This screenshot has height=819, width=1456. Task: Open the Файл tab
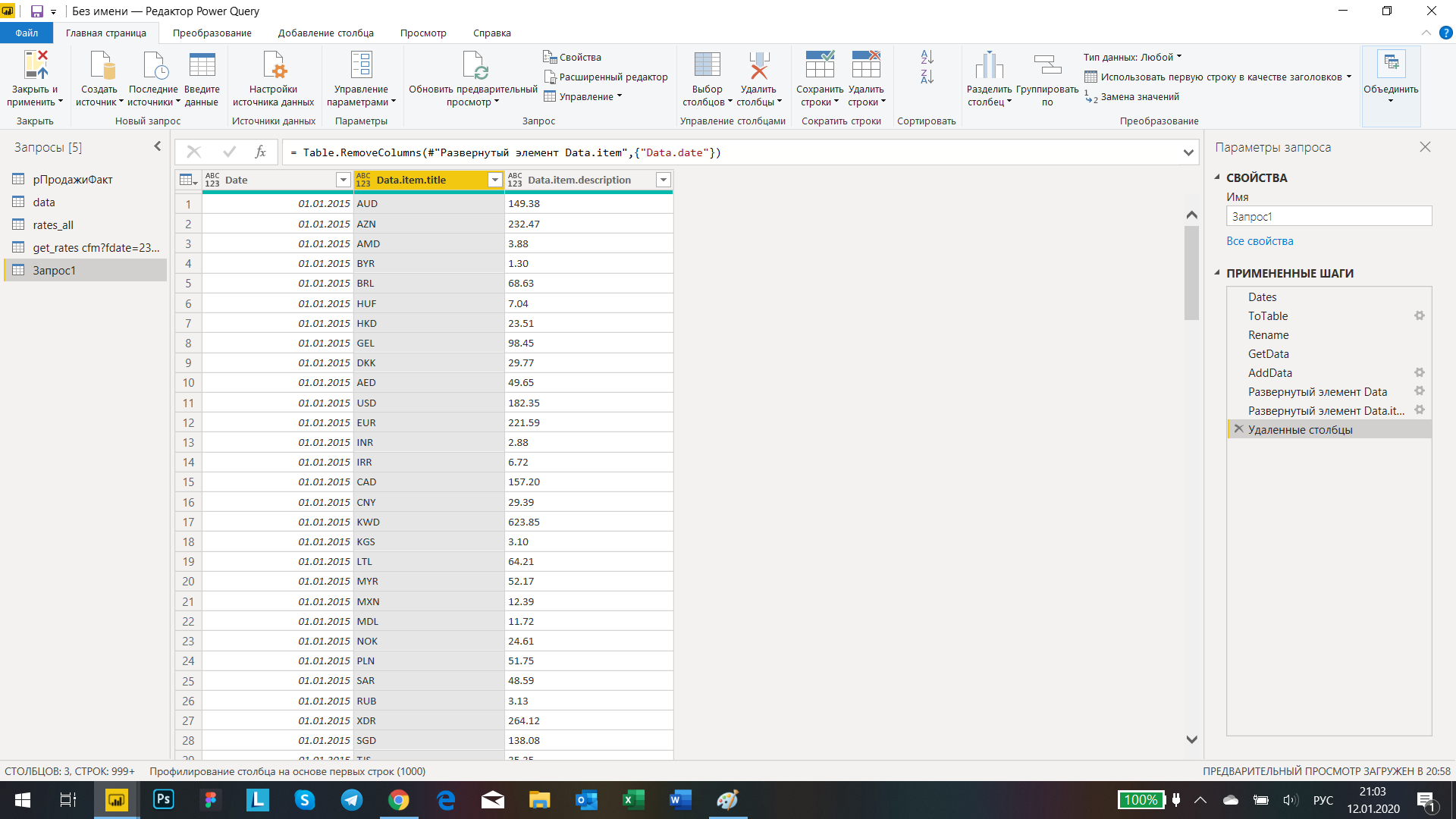27,33
